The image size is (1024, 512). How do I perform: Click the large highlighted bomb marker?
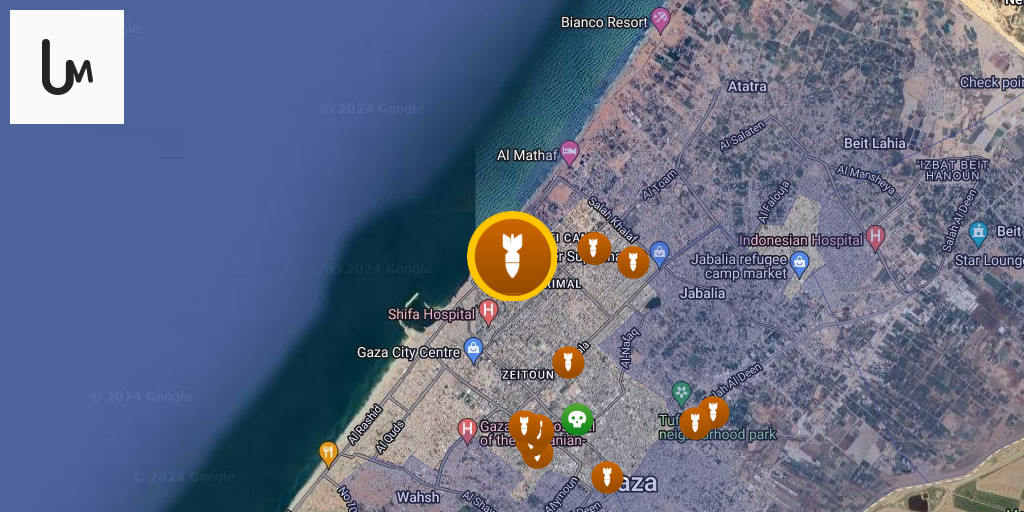512,256
